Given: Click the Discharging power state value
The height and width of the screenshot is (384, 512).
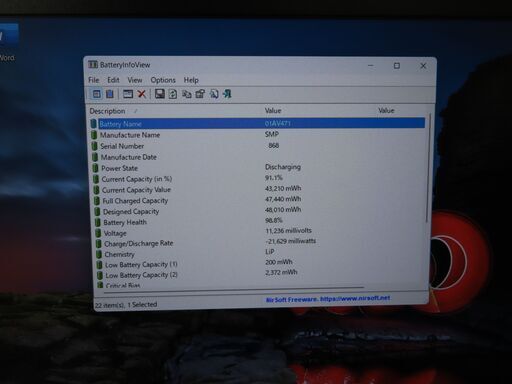Looking at the screenshot, I should (283, 167).
